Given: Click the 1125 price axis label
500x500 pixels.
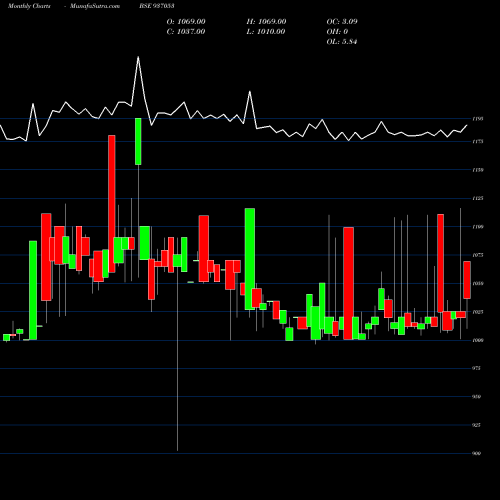Looking at the screenshot, I should [x=477, y=198].
